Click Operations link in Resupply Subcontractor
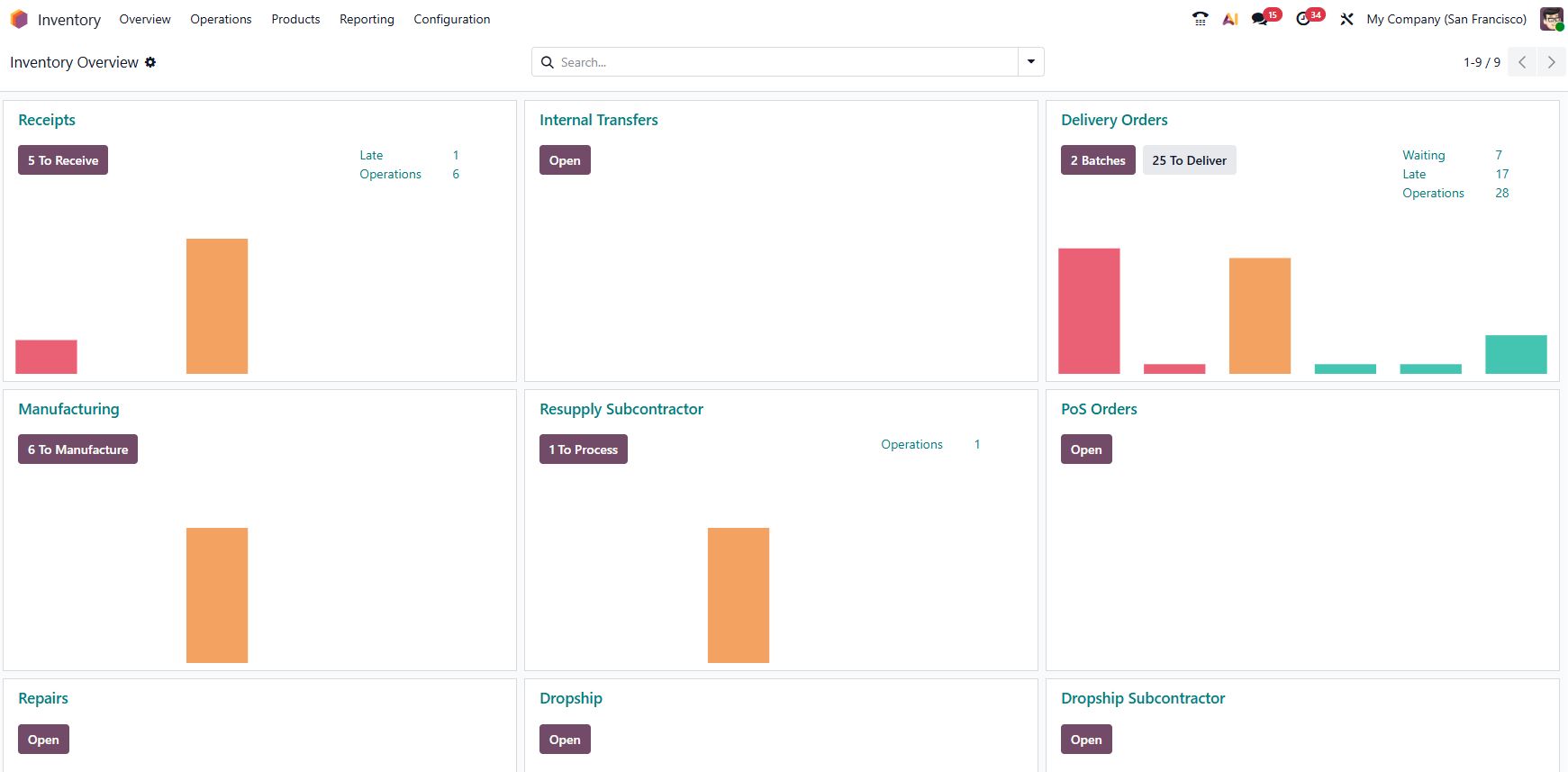The height and width of the screenshot is (772, 1568). (x=911, y=444)
